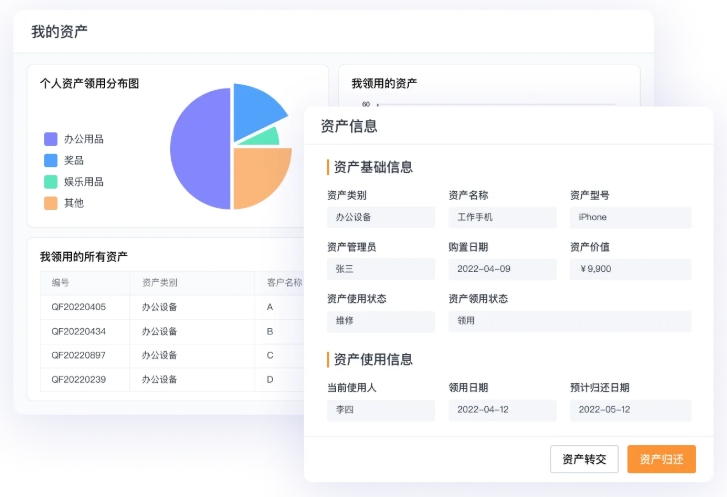
Task: Click the 资产类别 field showing 办公设备
Action: 380,217
